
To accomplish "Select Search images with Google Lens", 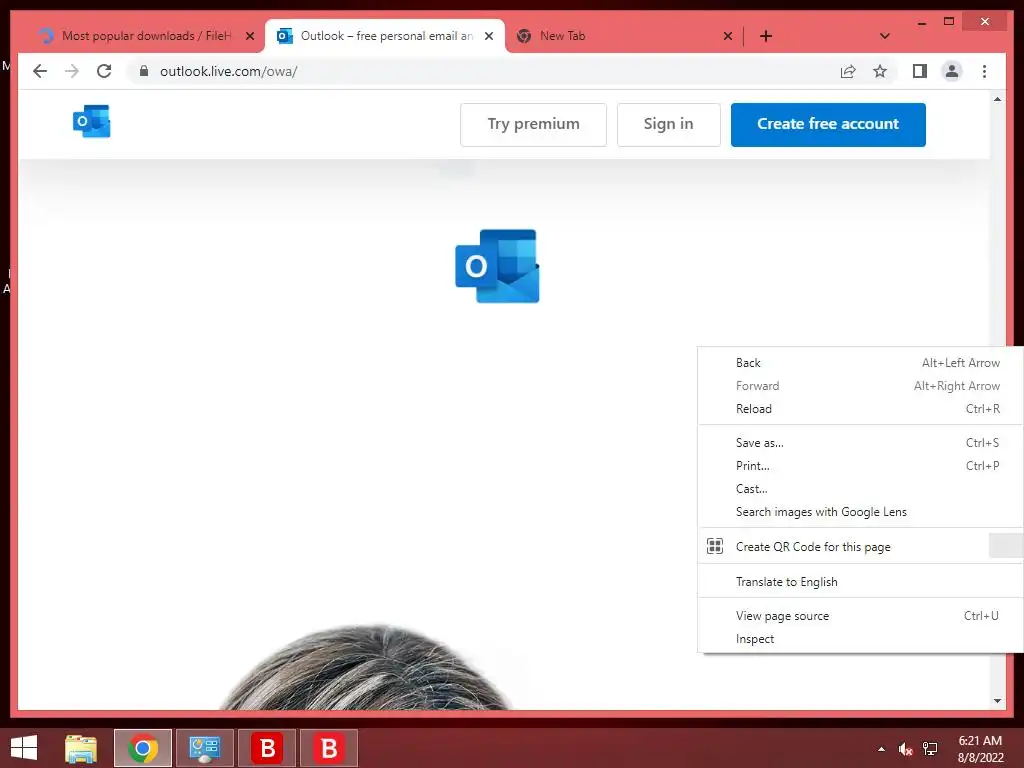I will (x=860, y=512).
